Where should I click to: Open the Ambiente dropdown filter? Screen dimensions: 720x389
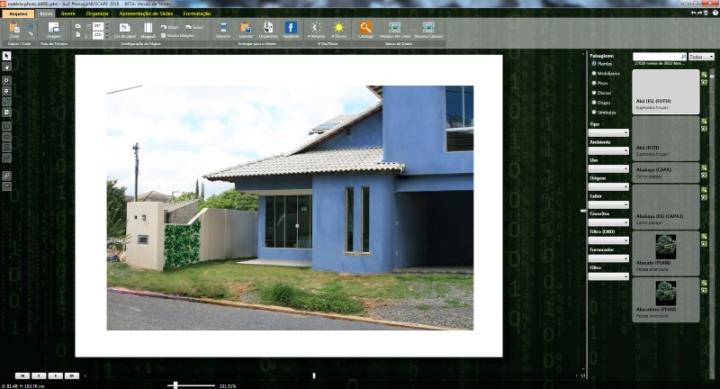[608, 151]
